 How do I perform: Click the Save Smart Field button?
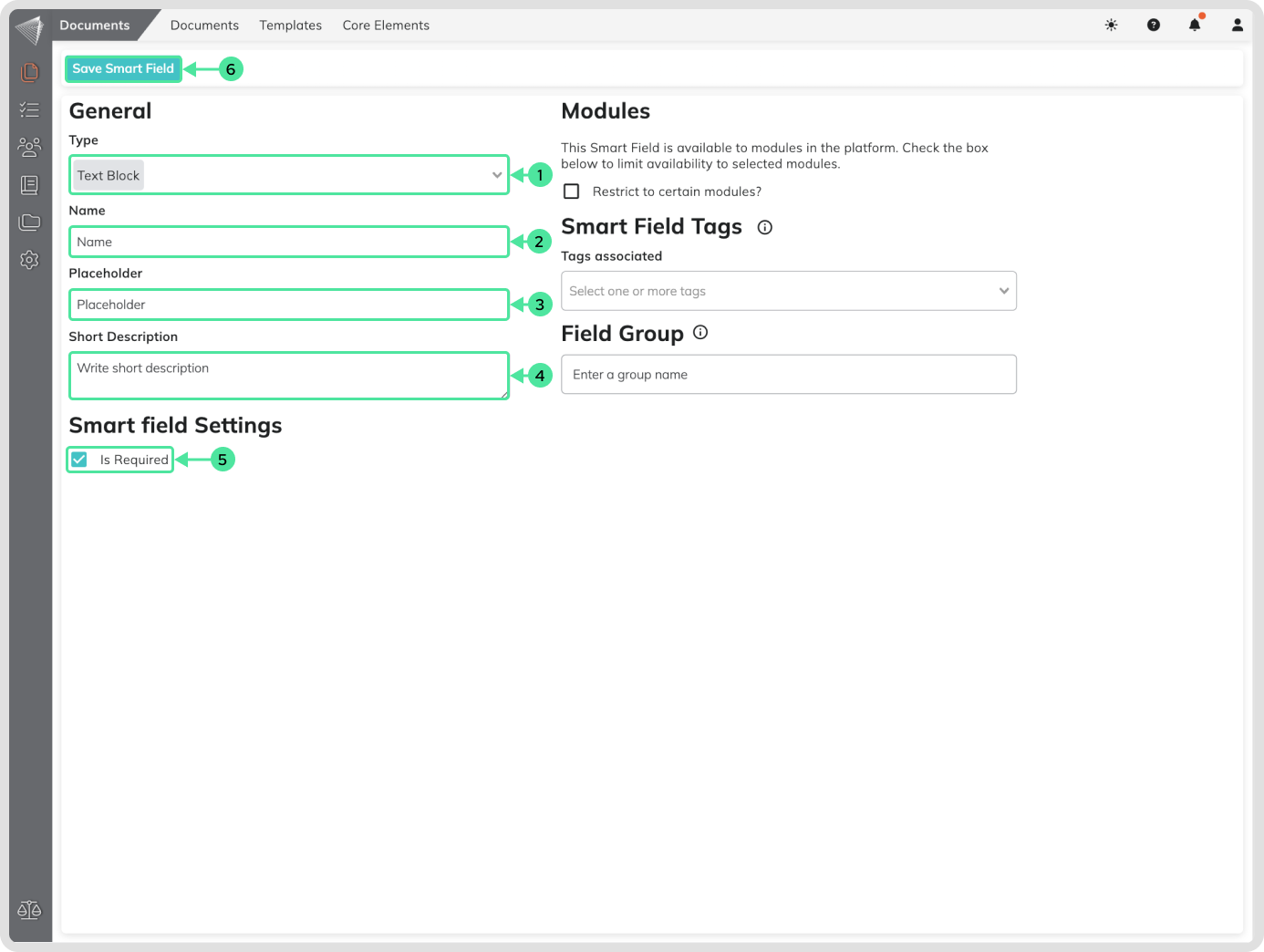(123, 69)
